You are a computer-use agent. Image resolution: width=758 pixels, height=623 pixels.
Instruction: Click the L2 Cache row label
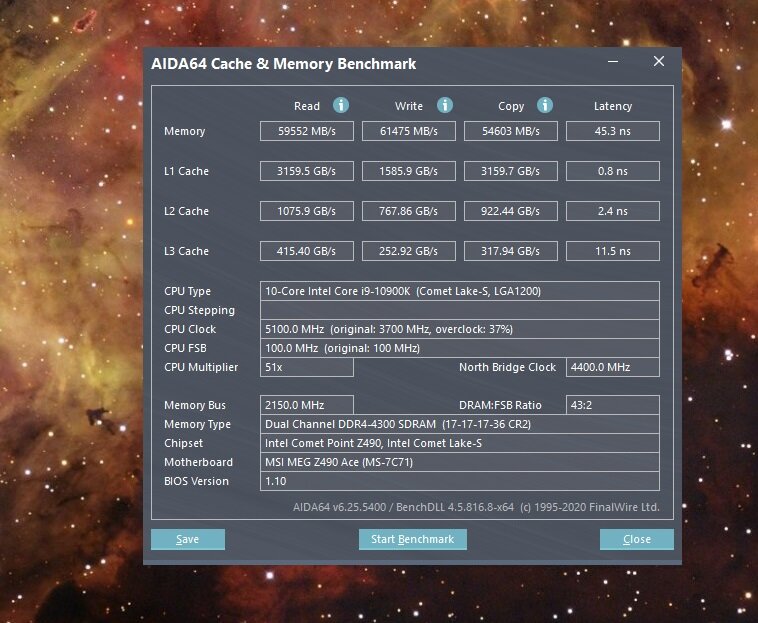(186, 211)
